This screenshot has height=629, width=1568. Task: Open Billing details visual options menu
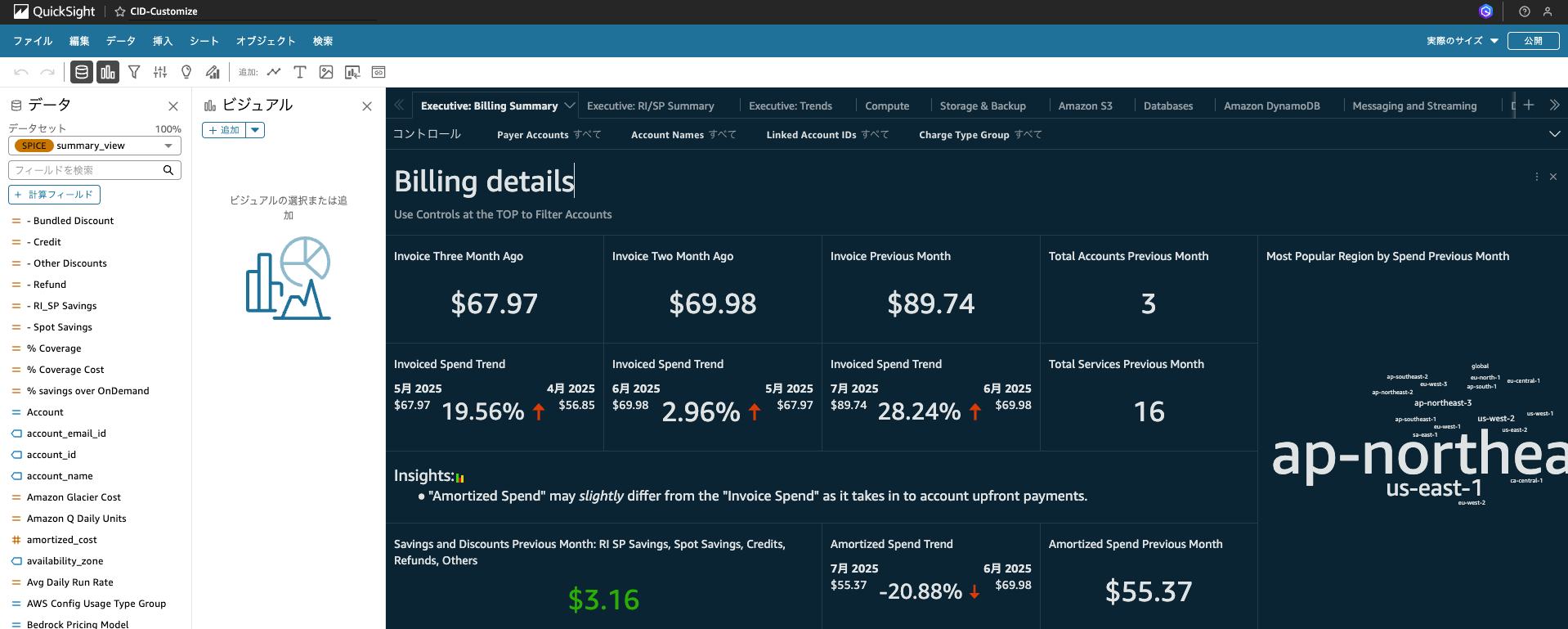(x=1537, y=177)
